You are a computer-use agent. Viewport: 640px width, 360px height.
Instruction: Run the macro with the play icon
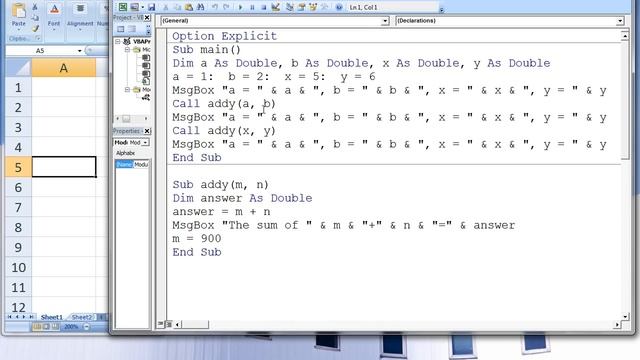click(240, 7)
